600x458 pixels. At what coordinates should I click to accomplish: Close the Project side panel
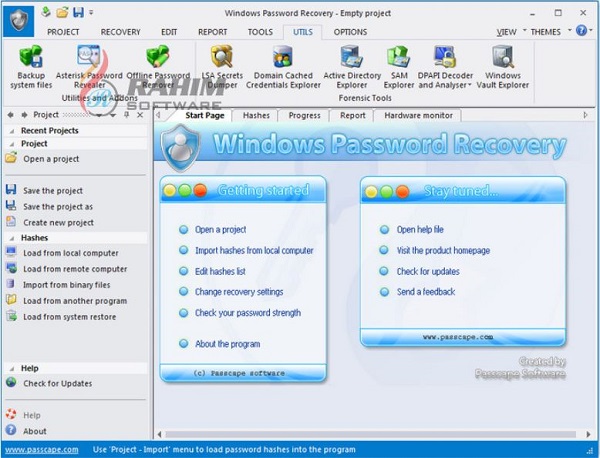tap(140, 115)
